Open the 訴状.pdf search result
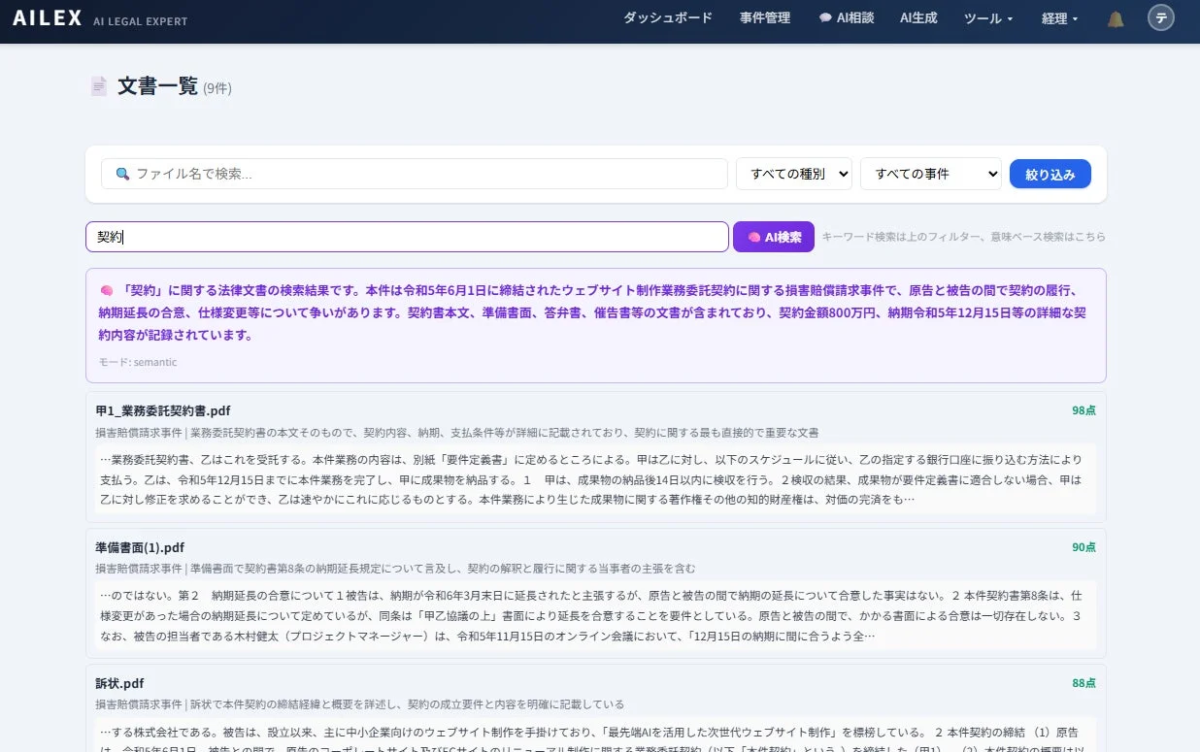The image size is (1200, 752). pyautogui.click(x=120, y=682)
